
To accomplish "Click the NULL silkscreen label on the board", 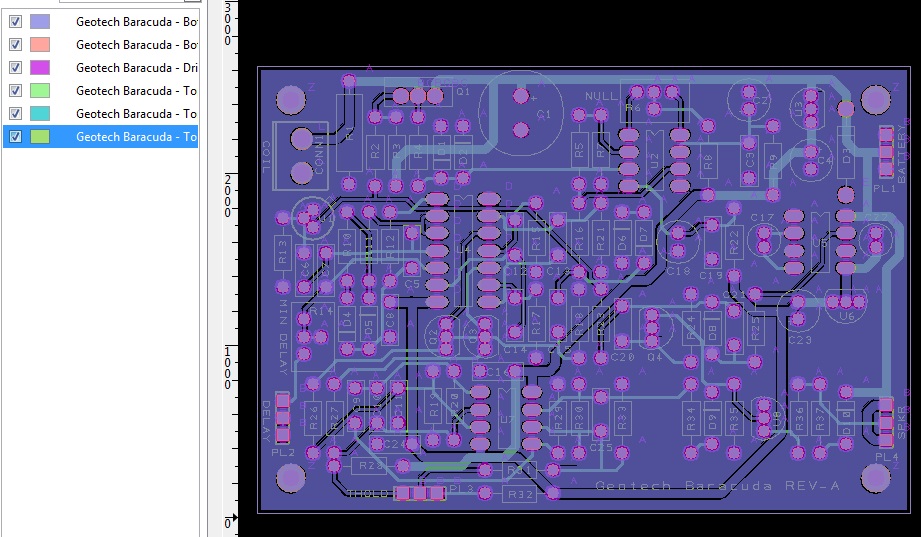I will (x=601, y=96).
